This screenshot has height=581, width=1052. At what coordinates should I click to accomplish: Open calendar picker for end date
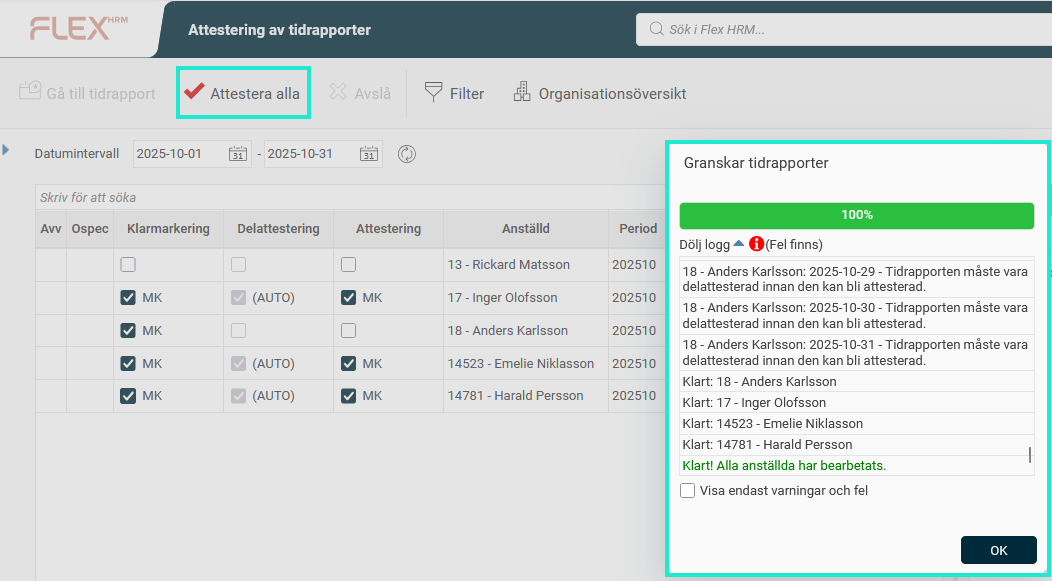(x=369, y=154)
